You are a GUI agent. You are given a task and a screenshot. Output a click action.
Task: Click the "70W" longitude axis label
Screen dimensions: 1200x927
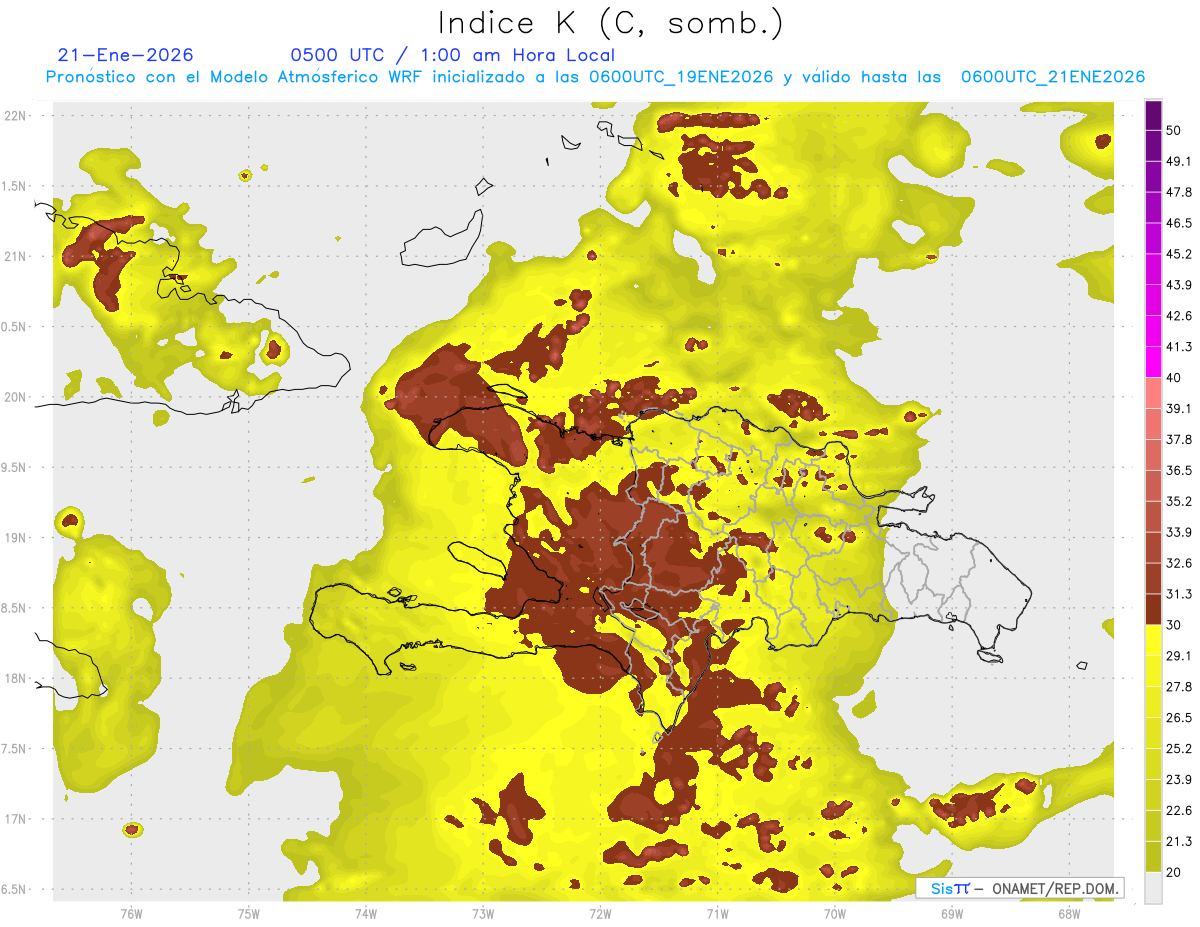[x=834, y=914]
